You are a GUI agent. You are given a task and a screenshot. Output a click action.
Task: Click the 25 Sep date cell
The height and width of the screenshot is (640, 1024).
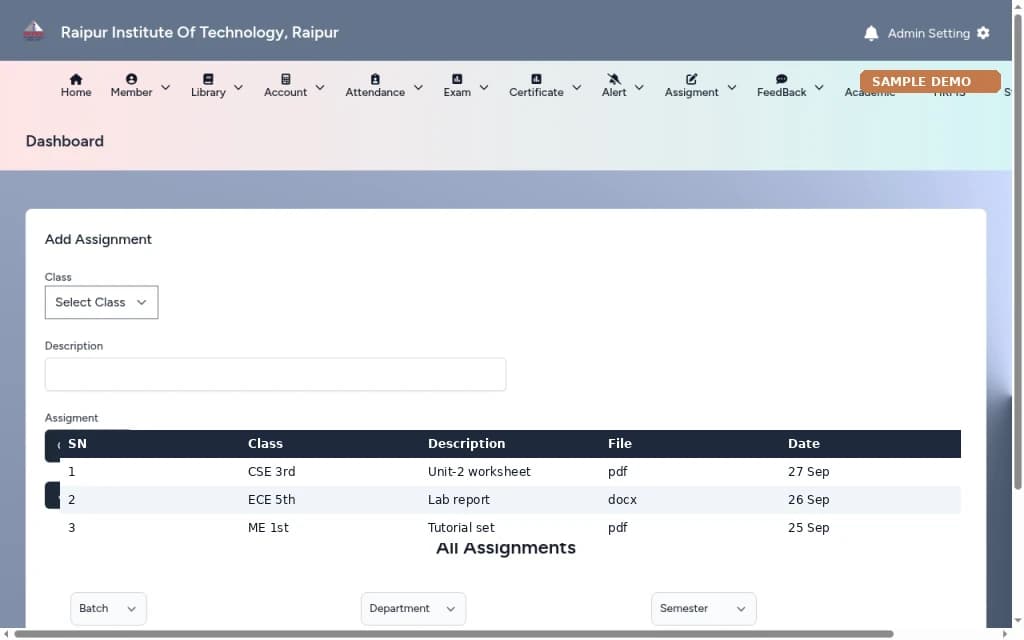808,528
